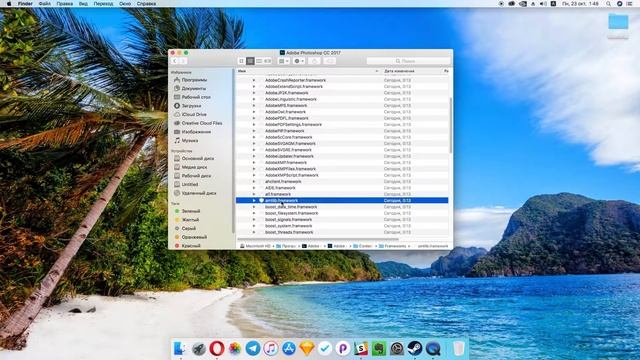Screen dimensions: 640x360
Task: Open Creative Cloud Files in sidebar
Action: (x=198, y=123)
